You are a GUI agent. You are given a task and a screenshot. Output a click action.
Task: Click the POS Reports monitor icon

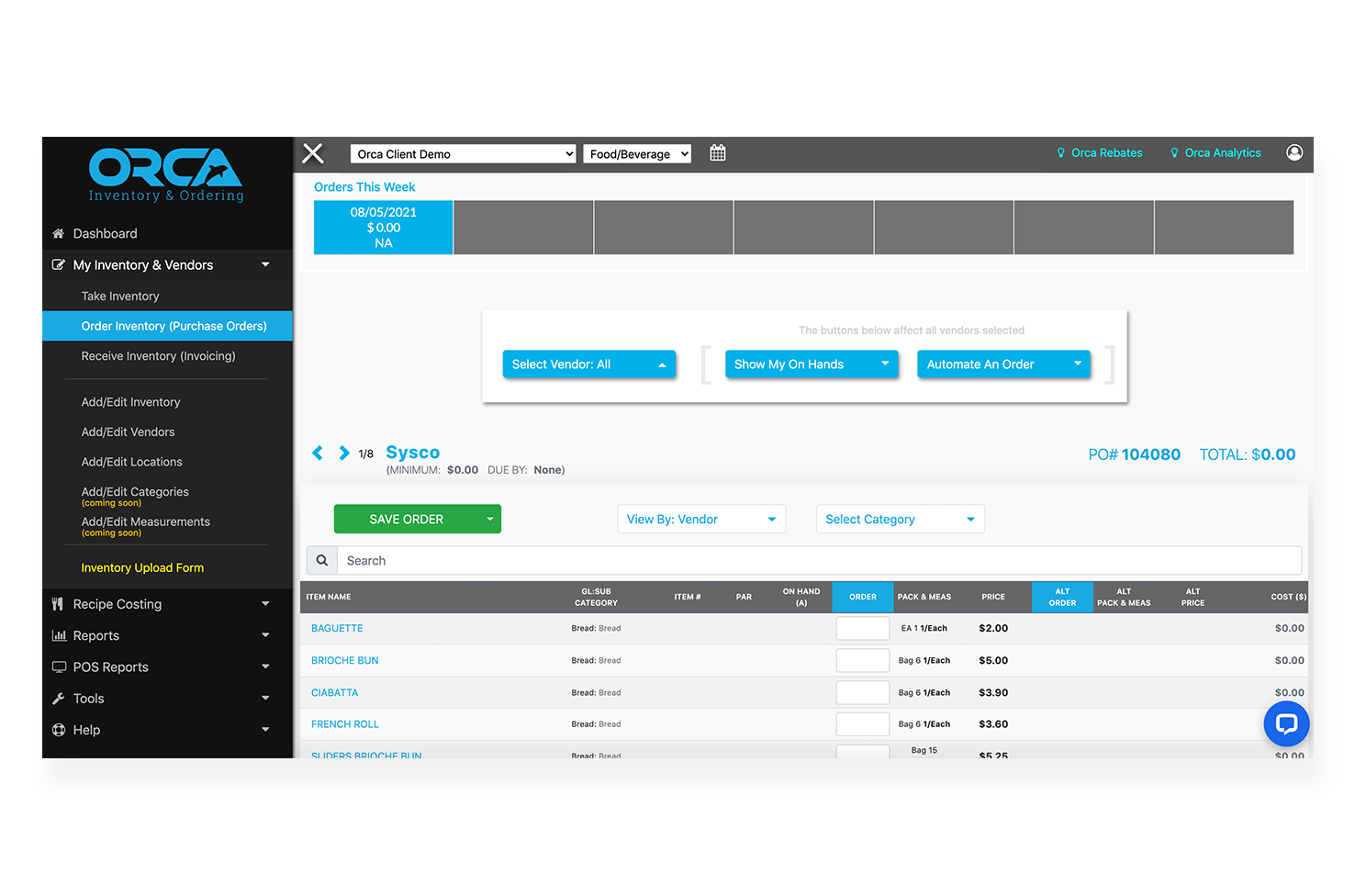[x=59, y=666]
